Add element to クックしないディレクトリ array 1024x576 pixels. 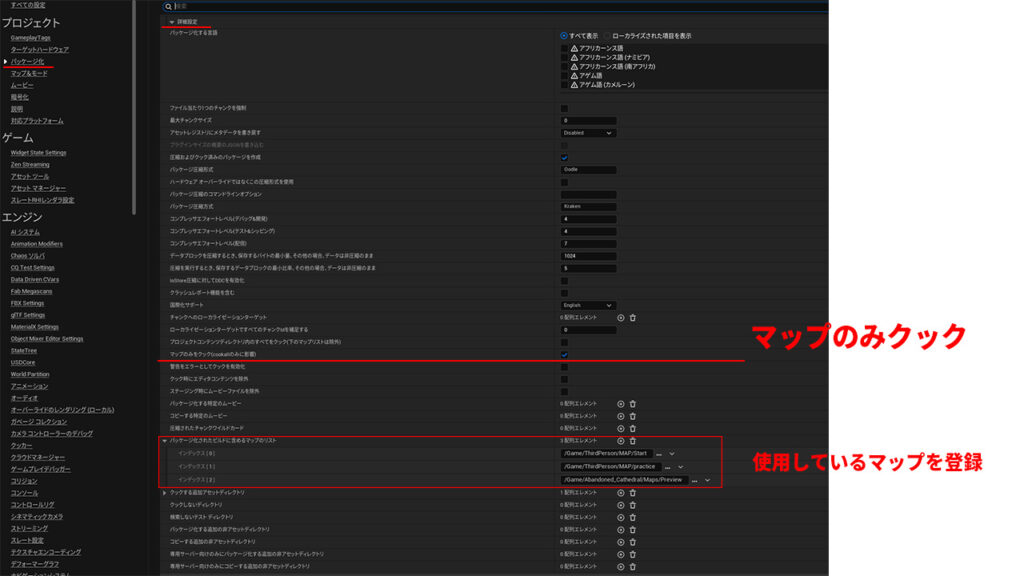pyautogui.click(x=620, y=505)
